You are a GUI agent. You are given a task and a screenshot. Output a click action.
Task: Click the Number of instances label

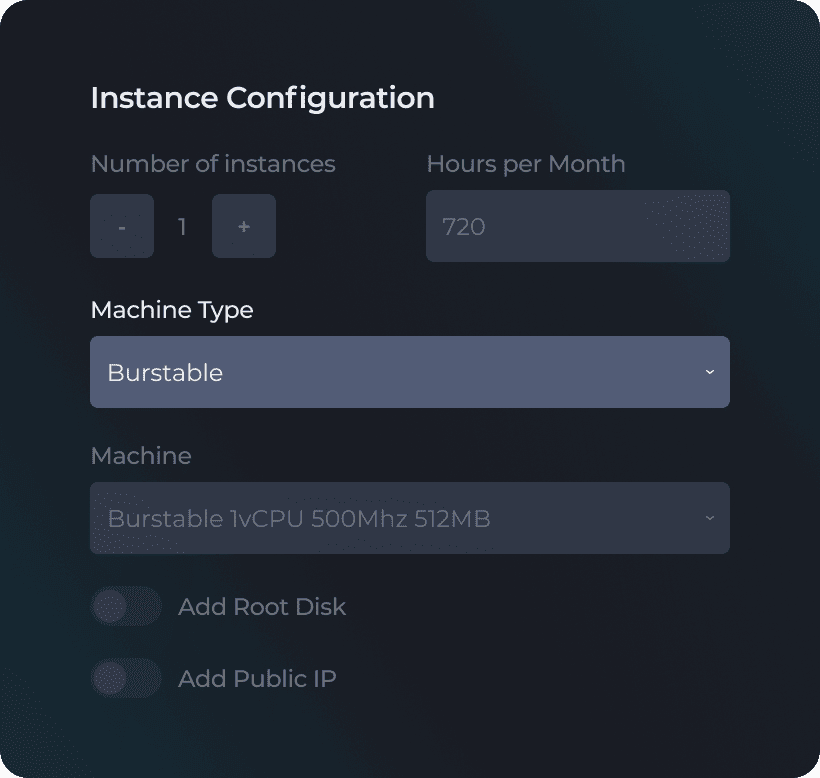[213, 164]
